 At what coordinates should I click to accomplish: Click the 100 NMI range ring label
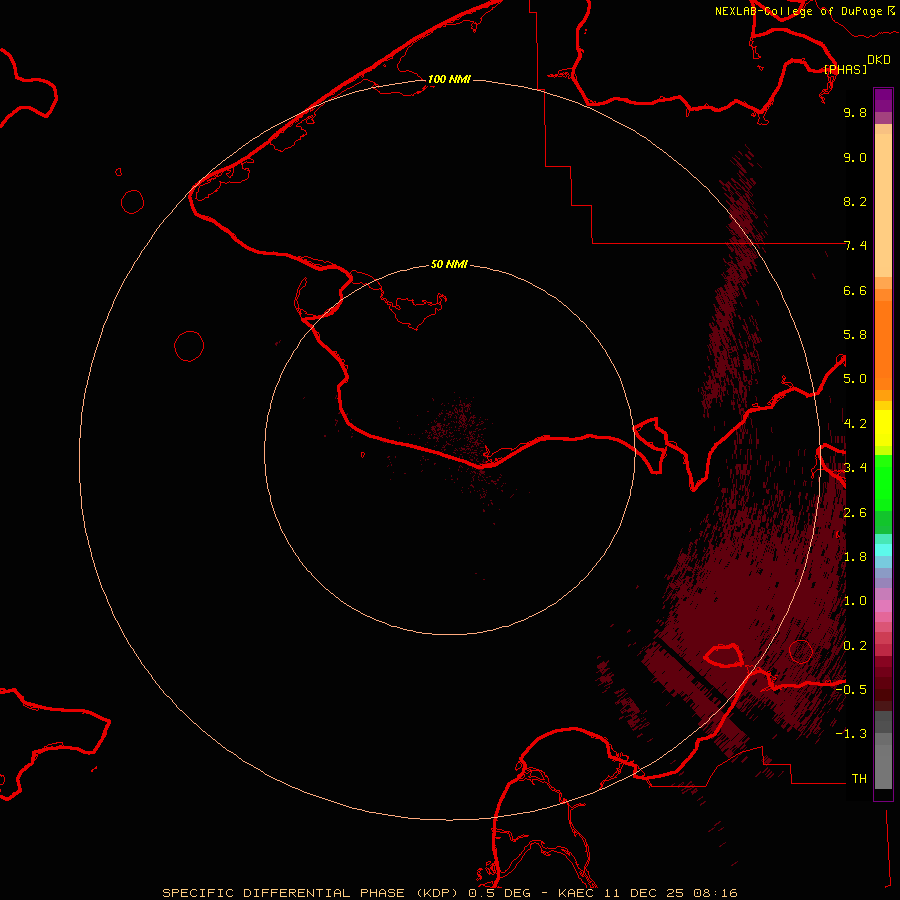tap(449, 79)
